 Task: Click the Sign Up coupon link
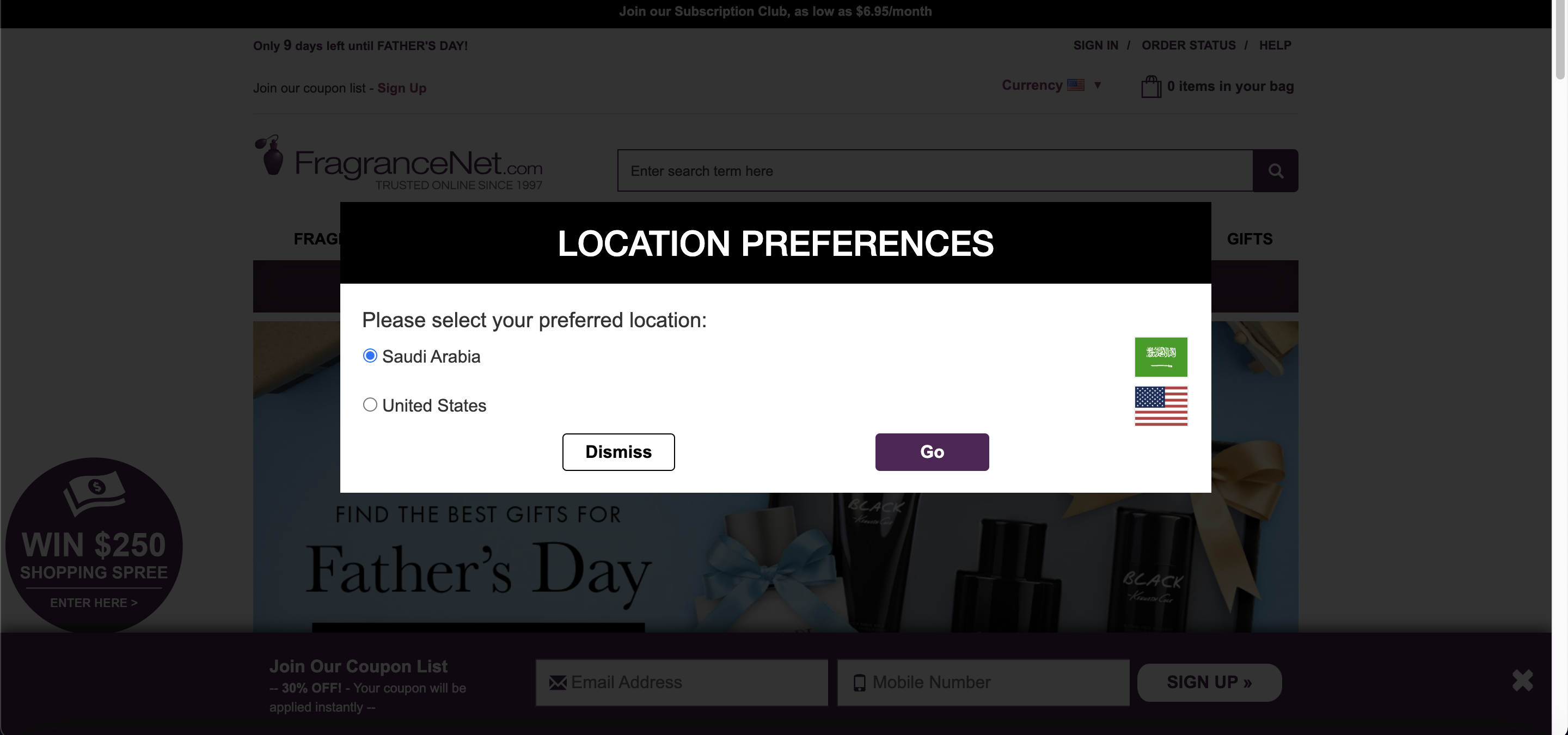402,88
